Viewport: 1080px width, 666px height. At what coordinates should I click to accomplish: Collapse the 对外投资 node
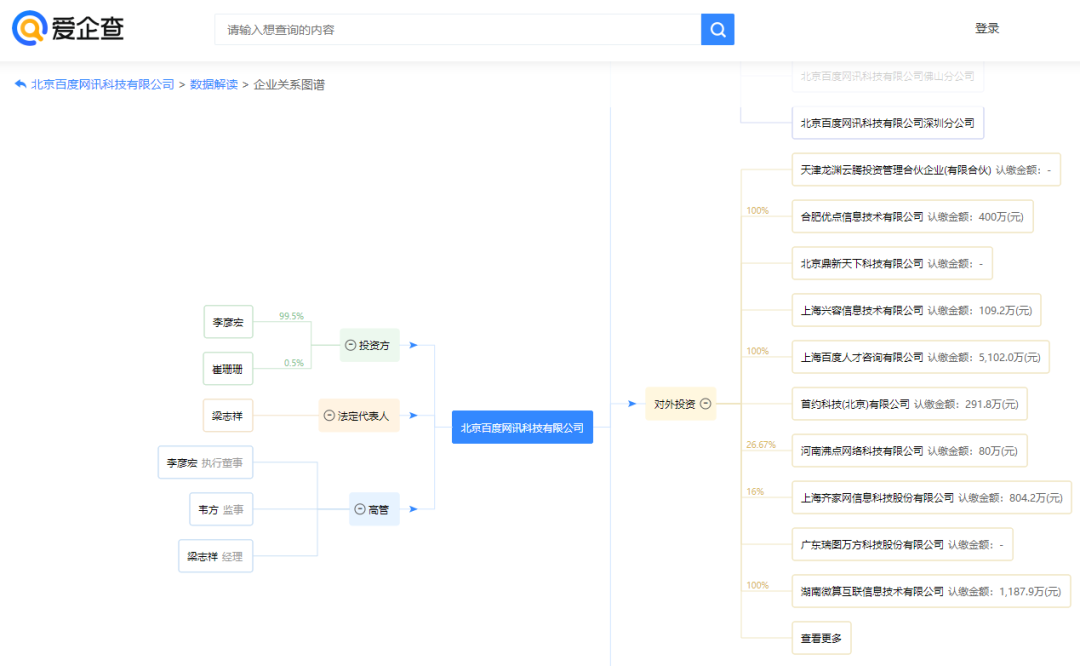705,404
